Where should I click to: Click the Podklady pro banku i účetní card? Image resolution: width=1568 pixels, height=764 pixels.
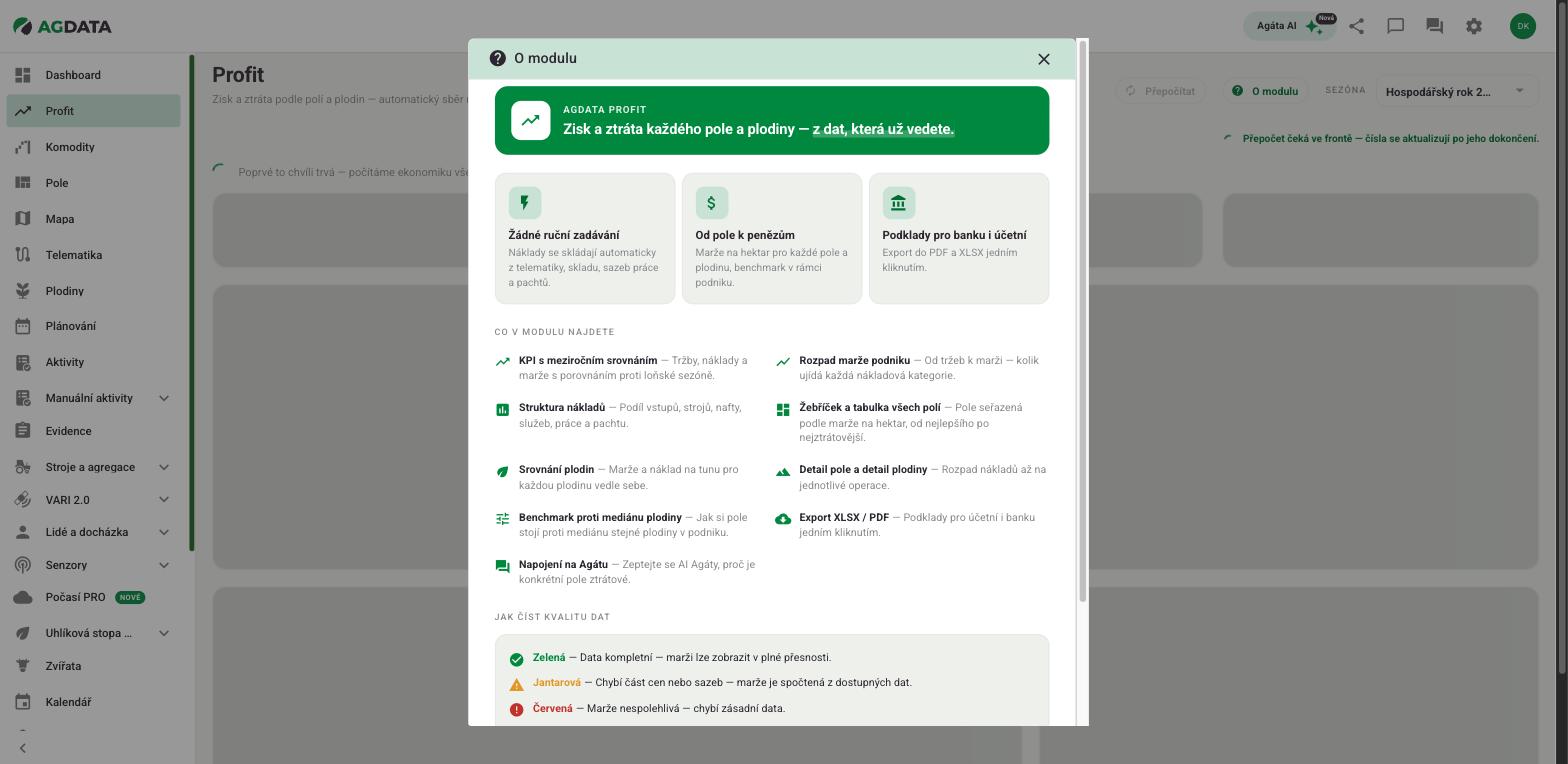point(959,238)
